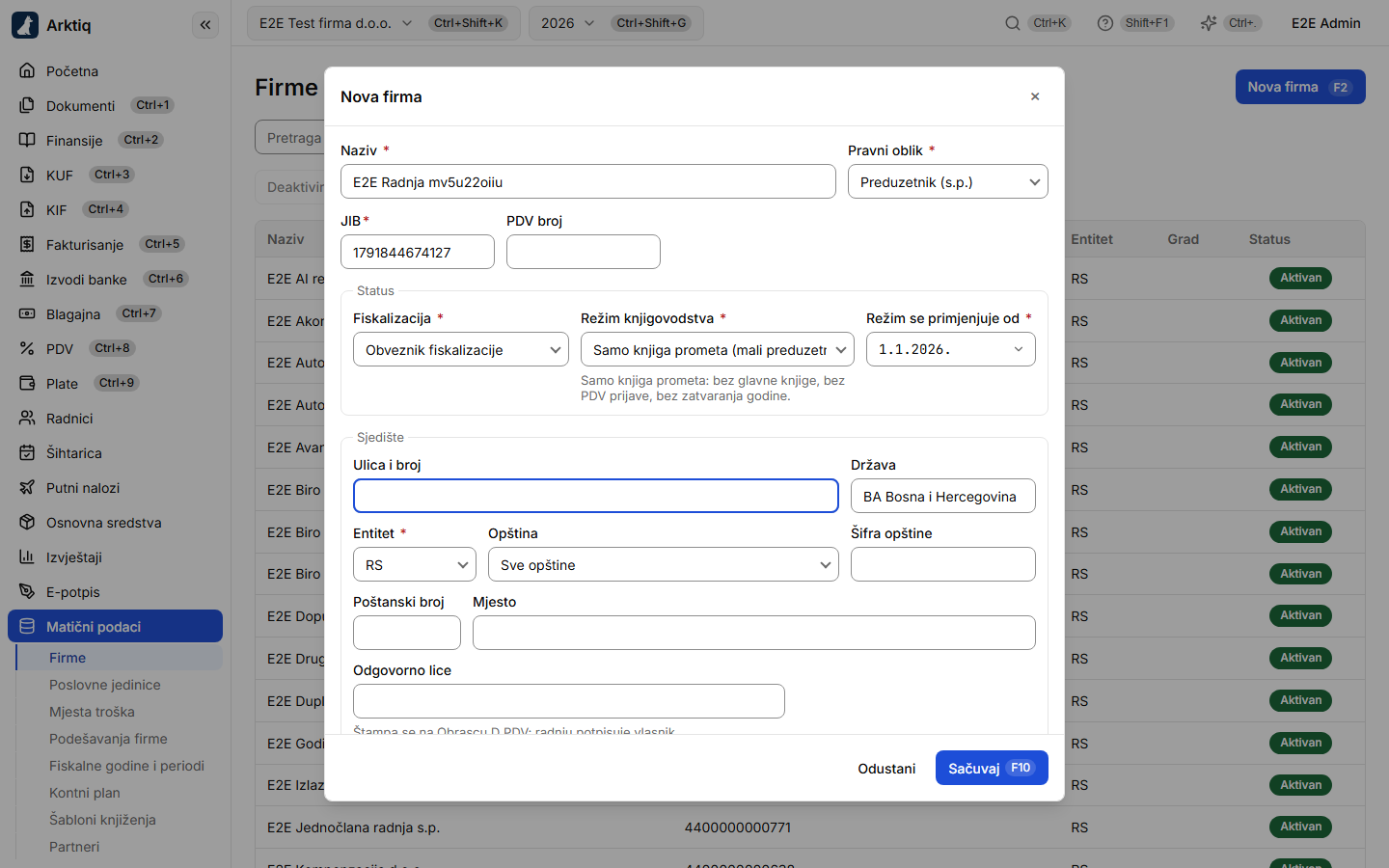Click the Finansije book icon
The width and height of the screenshot is (1389, 868).
coord(27,140)
